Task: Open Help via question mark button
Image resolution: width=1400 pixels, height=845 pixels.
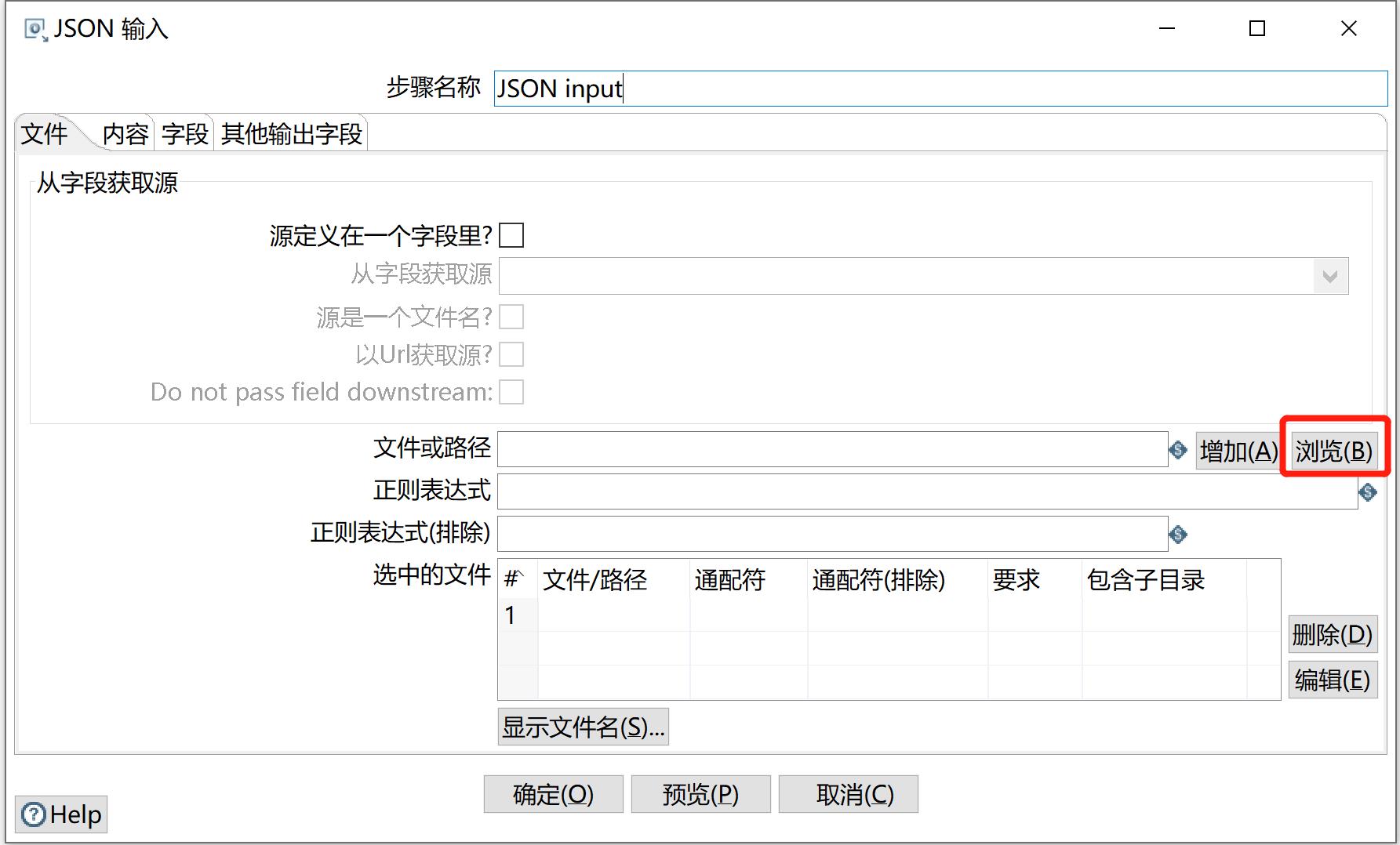Action: pyautogui.click(x=61, y=814)
